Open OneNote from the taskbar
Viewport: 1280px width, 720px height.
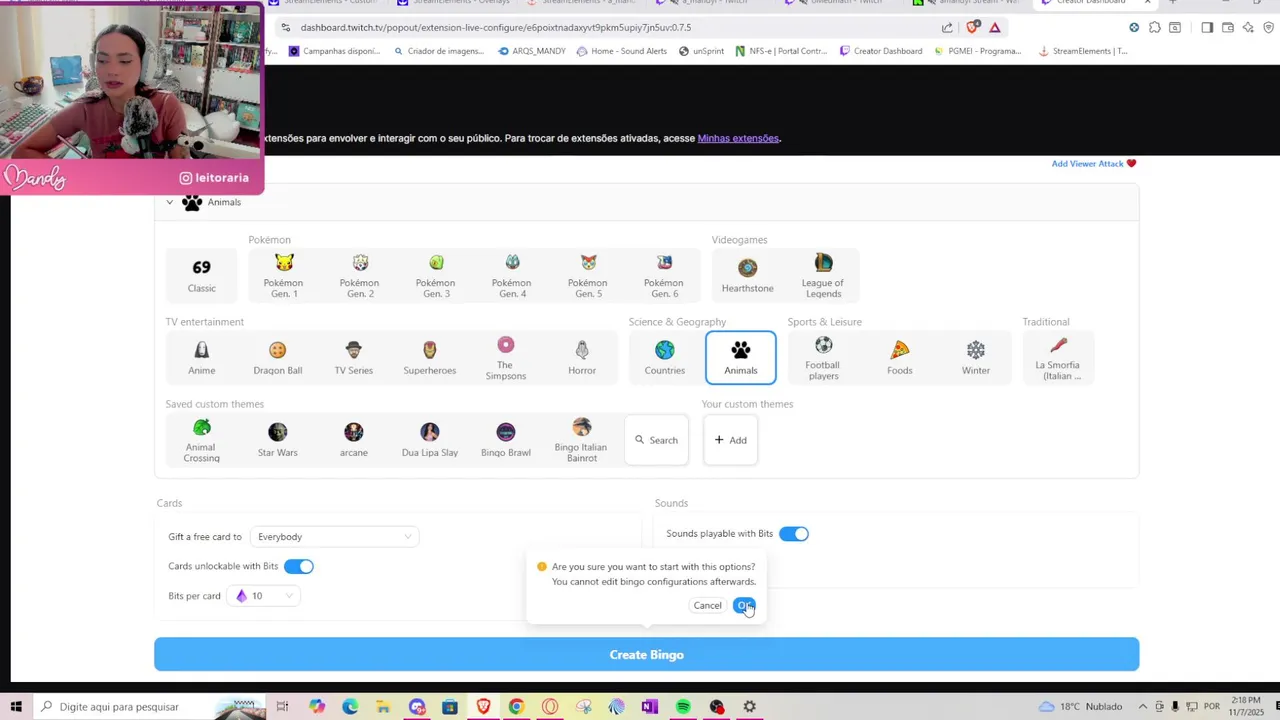tap(650, 706)
